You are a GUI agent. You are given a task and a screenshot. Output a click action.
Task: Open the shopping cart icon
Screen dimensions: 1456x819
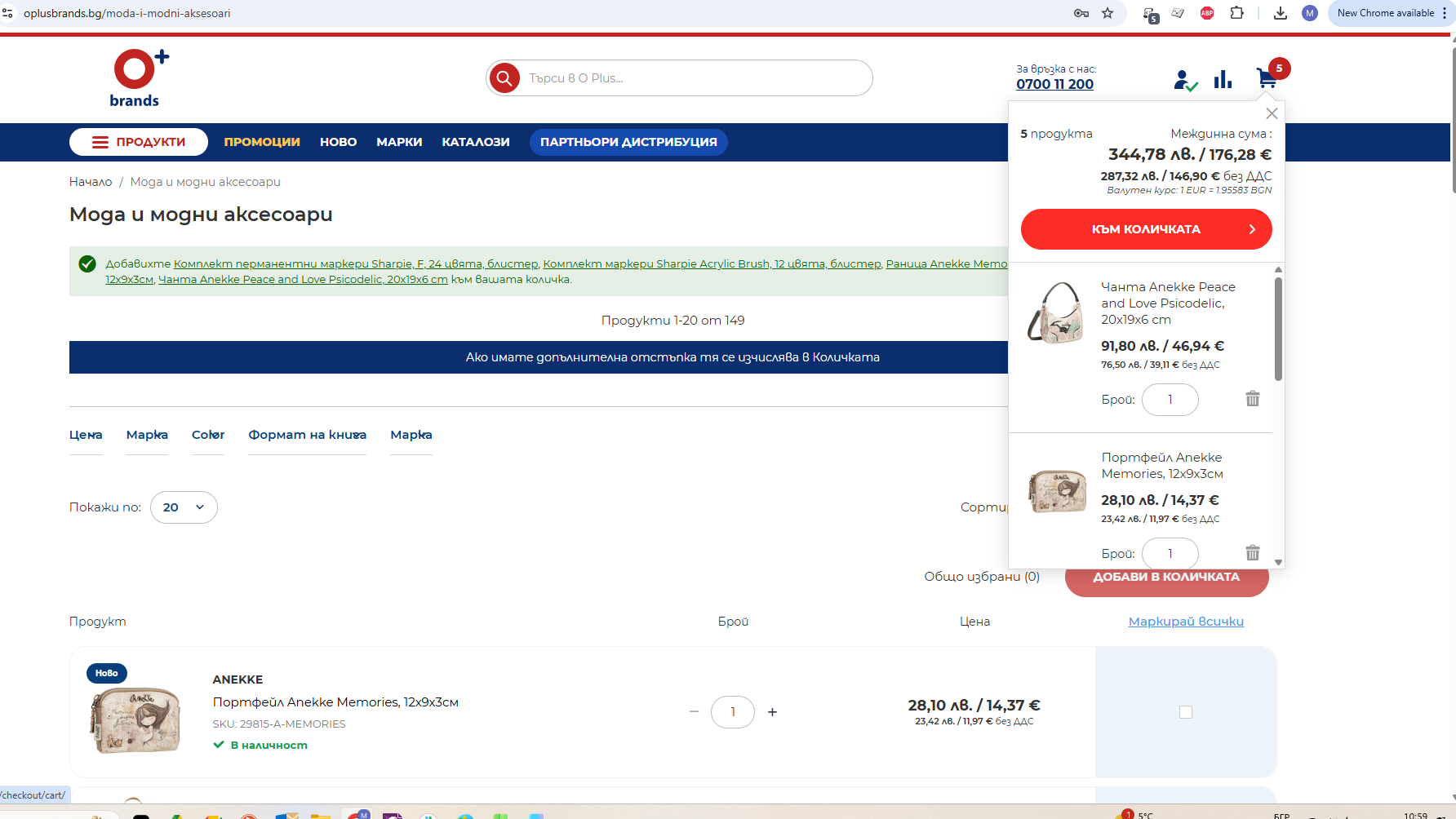(1267, 78)
